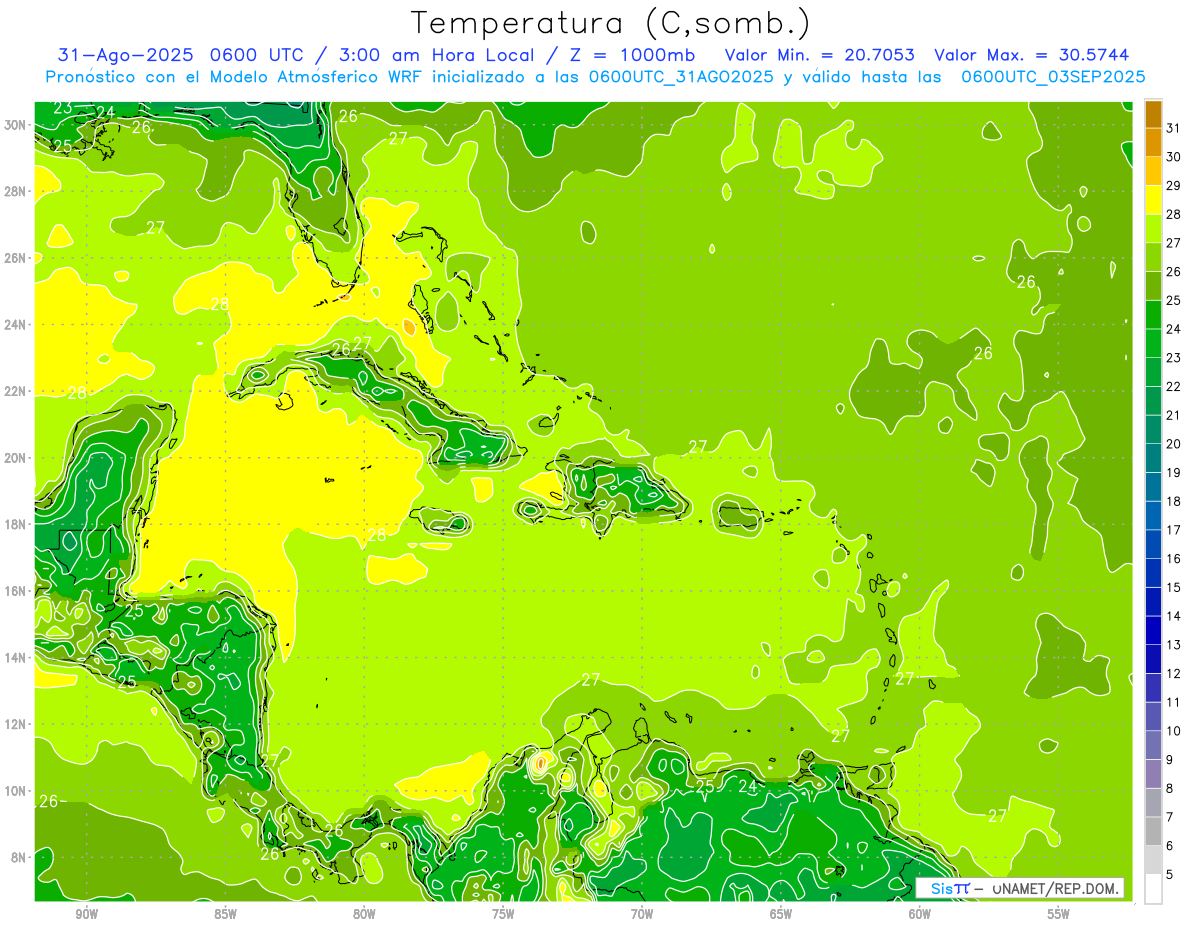
Task: Click the '14N' latitude axis label
Action: 15,658
